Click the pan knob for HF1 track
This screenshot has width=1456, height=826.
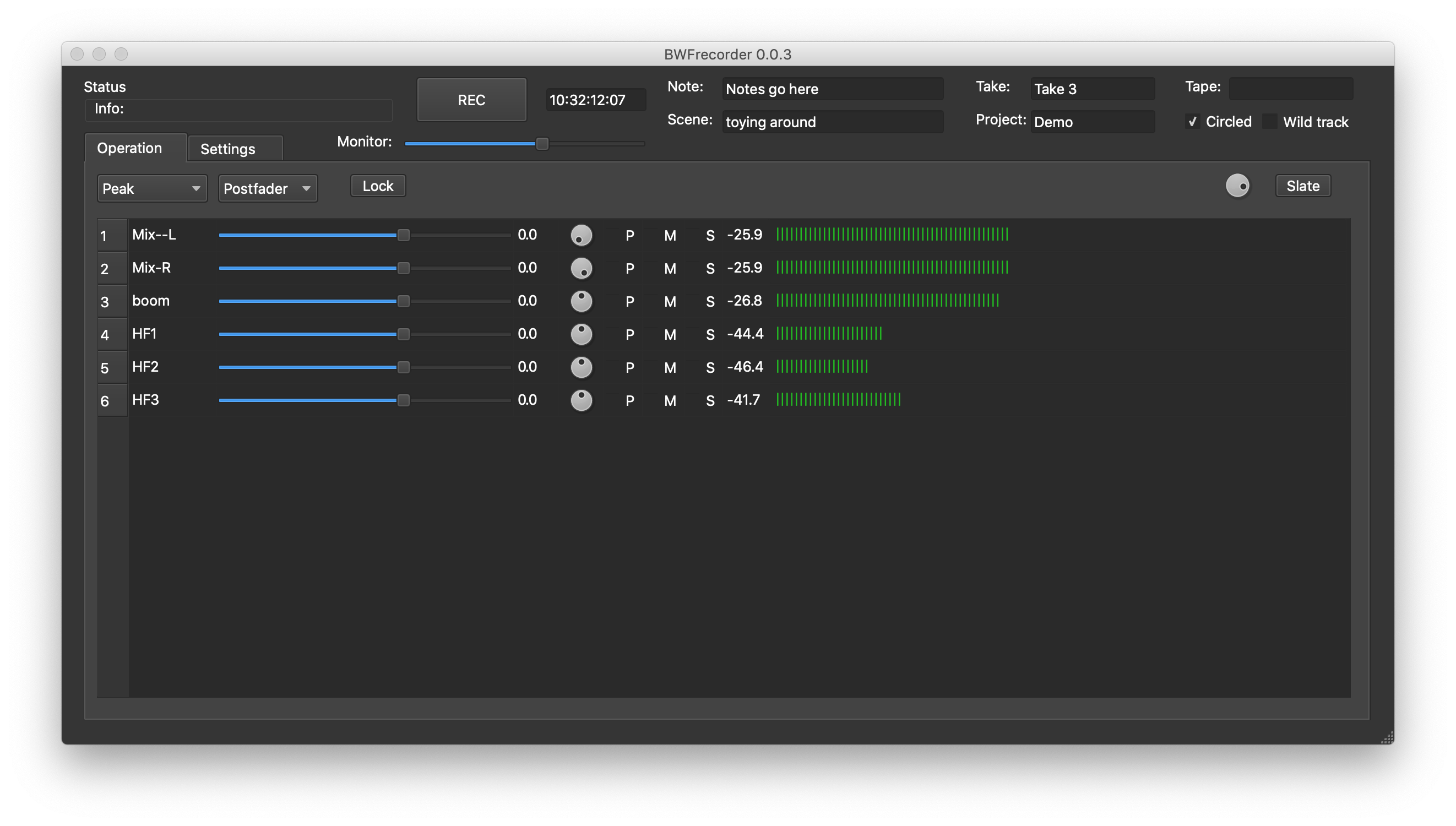(581, 334)
